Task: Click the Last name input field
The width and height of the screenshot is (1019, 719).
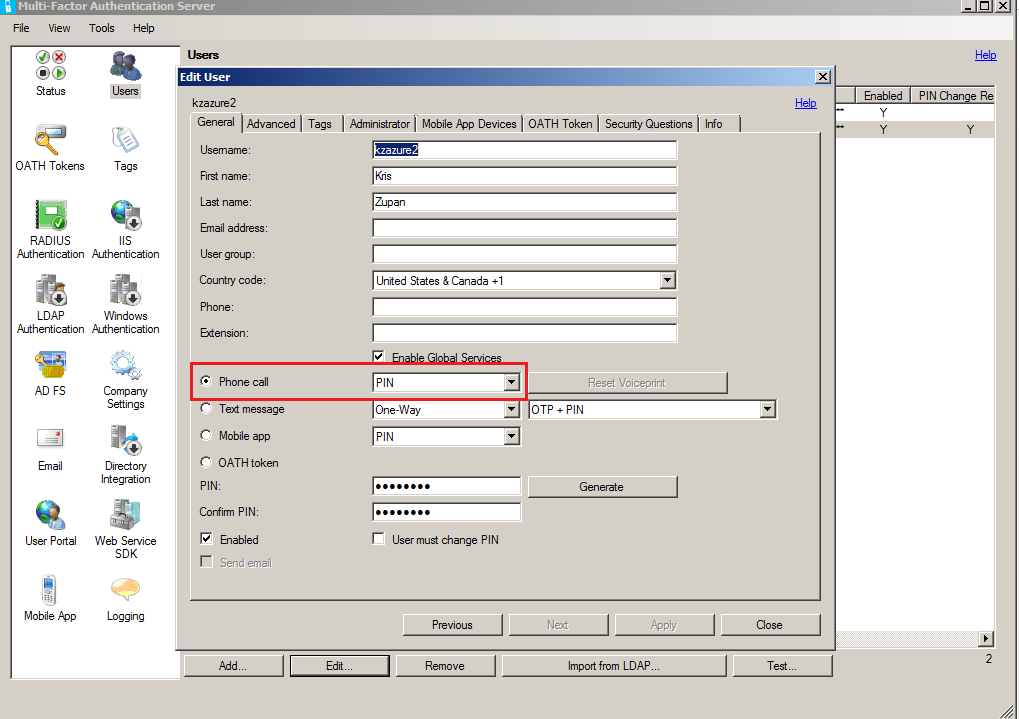Action: point(524,202)
